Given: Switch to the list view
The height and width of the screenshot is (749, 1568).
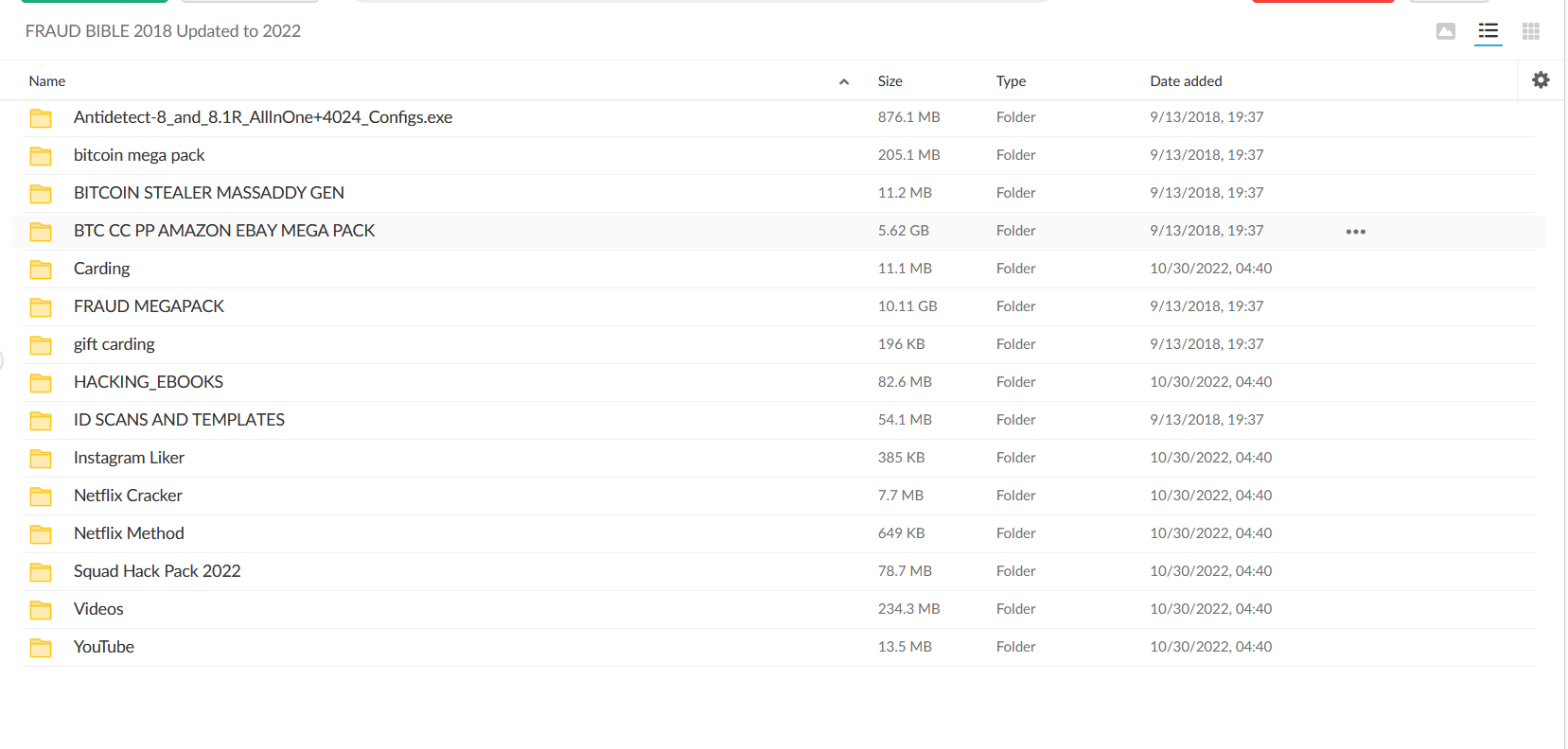Looking at the screenshot, I should click(x=1488, y=32).
